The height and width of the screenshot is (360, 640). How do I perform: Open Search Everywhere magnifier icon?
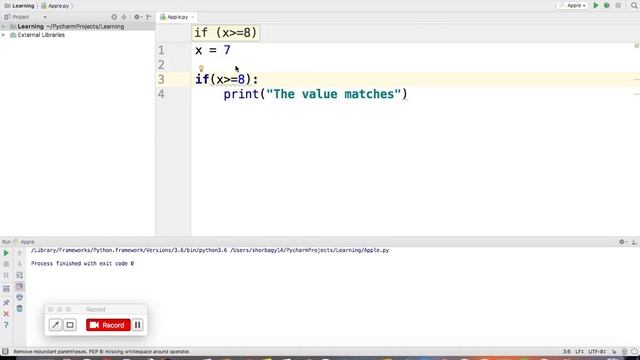tap(634, 6)
